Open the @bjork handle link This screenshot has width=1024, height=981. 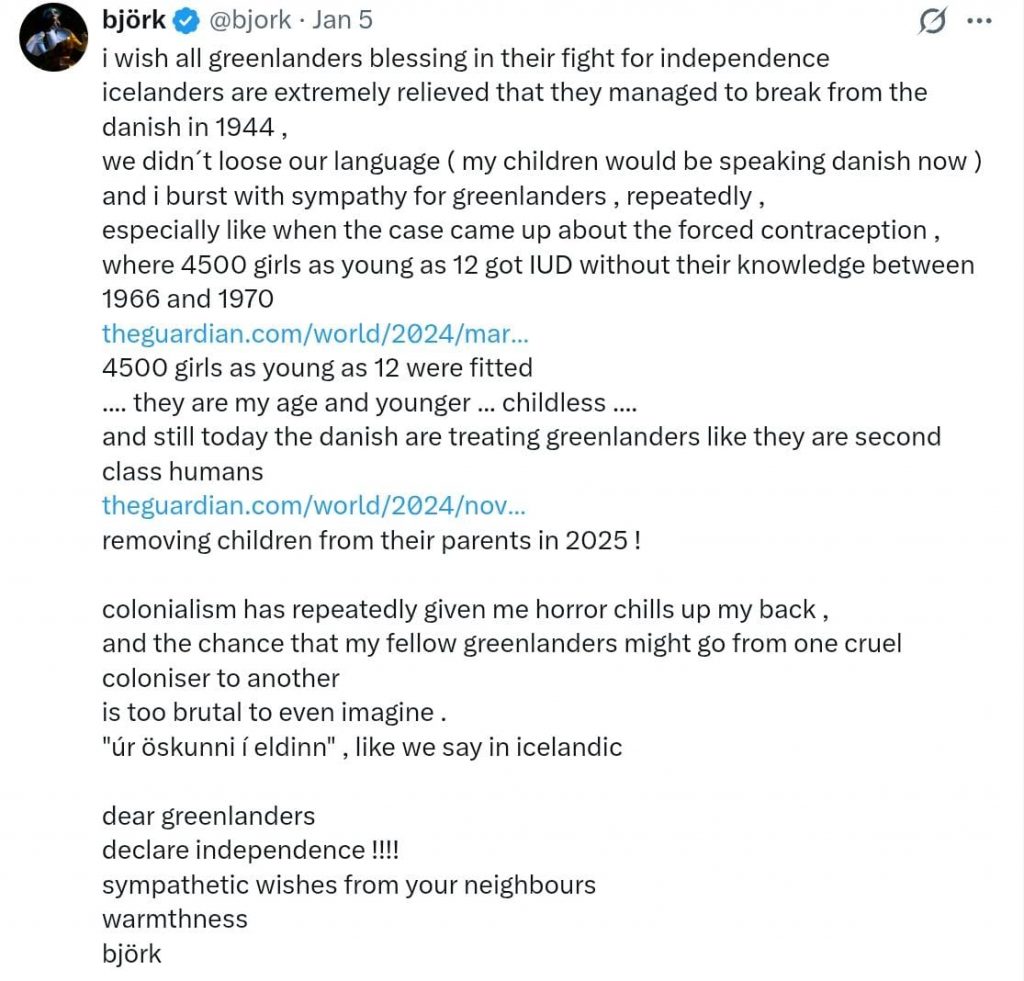click(249, 20)
